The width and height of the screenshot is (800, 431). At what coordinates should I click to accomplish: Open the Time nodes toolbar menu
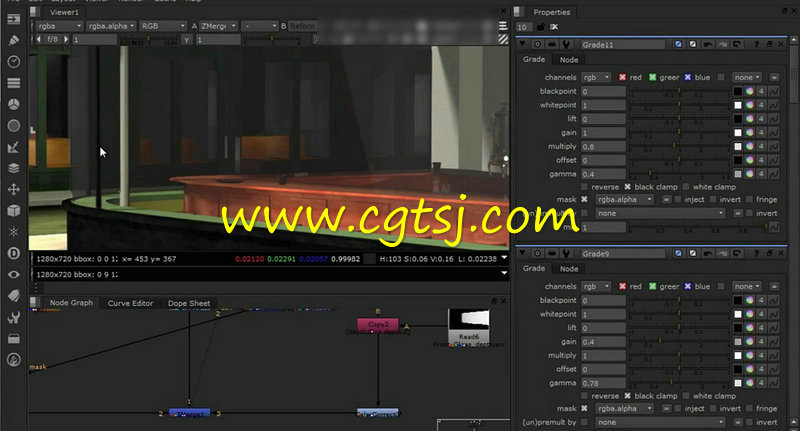pos(14,61)
